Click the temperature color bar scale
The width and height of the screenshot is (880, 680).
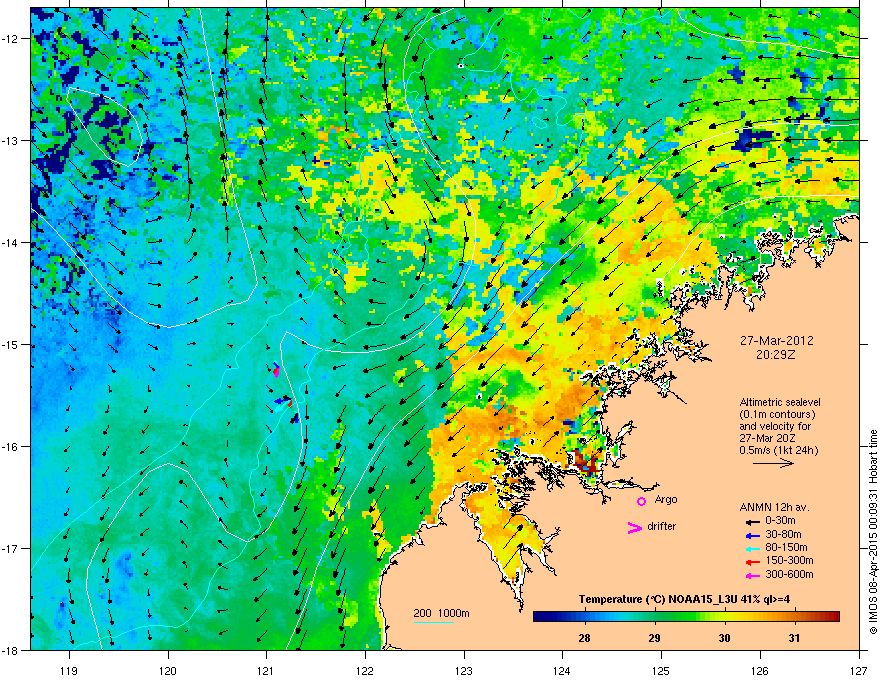click(686, 617)
